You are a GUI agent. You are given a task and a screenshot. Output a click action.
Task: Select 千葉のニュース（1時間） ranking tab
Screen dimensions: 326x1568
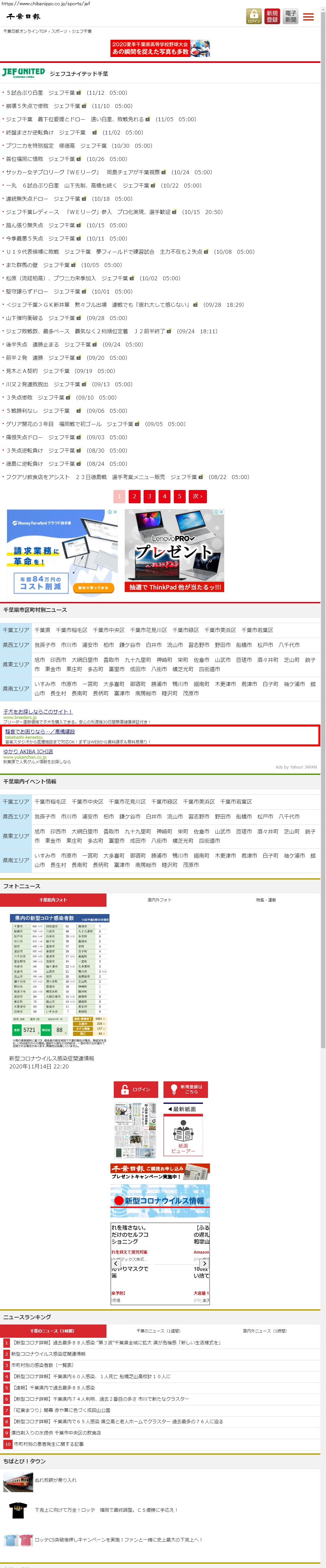click(x=53, y=1330)
